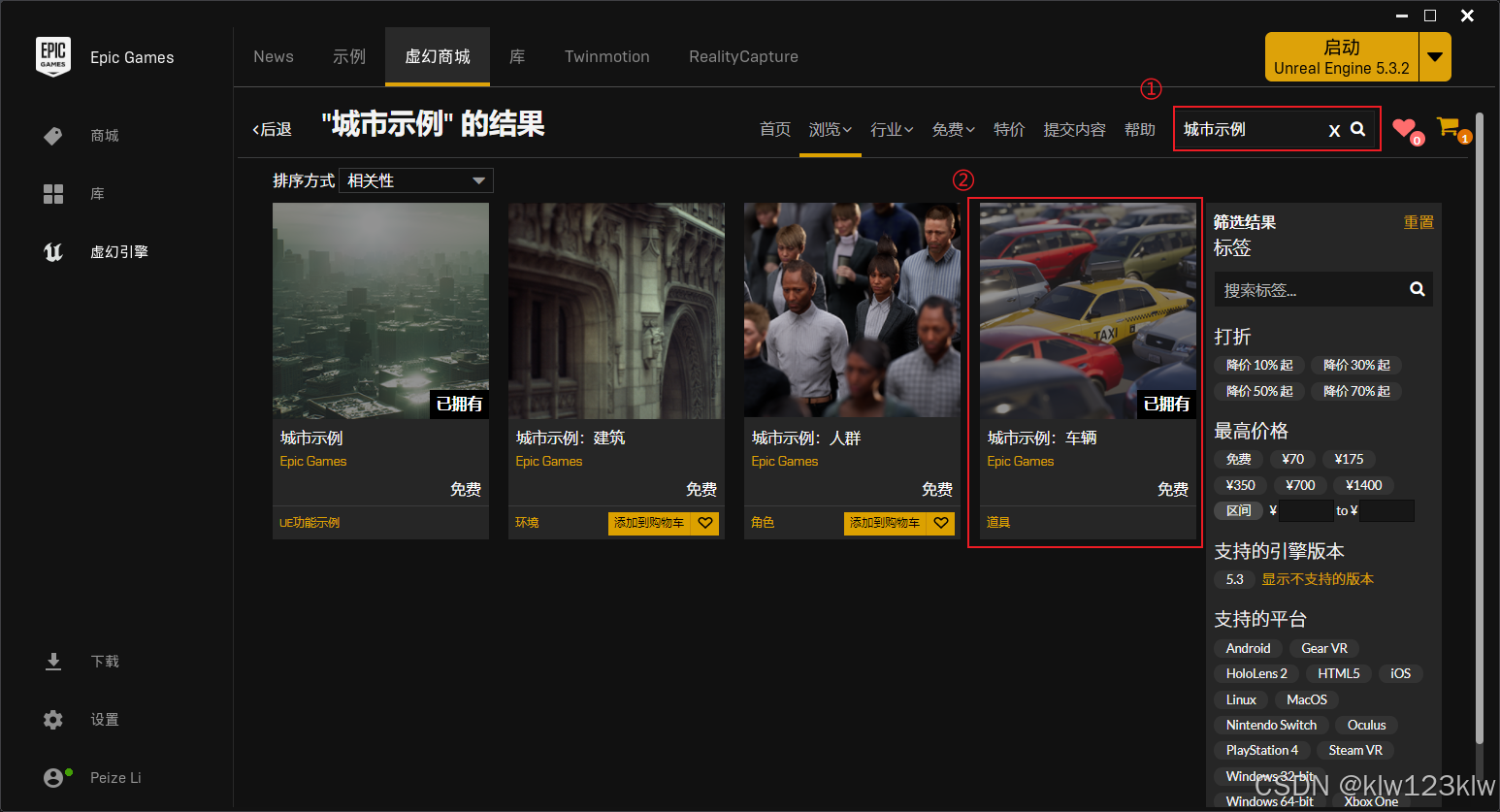
Task: Open the 城市示例 city thumbnail
Action: 380,310
